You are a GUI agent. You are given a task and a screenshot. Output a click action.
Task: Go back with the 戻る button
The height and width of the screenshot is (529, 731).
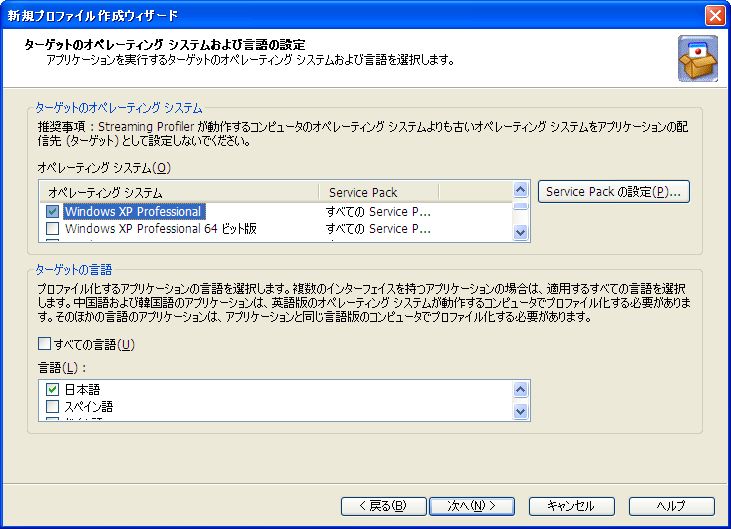(383, 506)
